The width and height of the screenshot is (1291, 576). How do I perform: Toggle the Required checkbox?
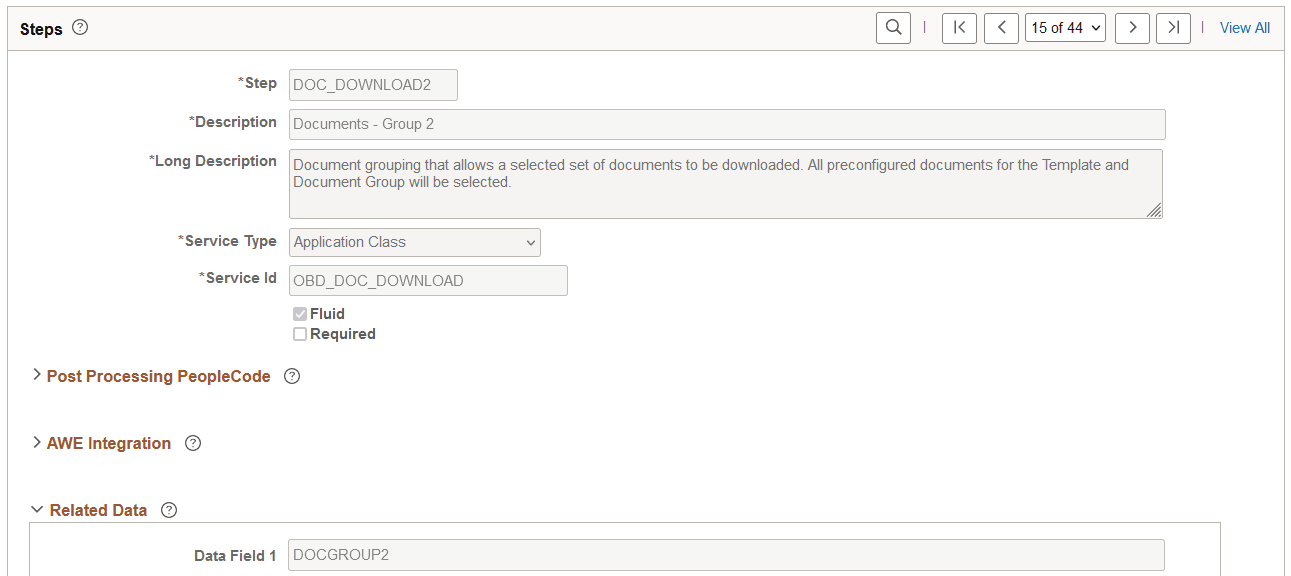point(300,333)
